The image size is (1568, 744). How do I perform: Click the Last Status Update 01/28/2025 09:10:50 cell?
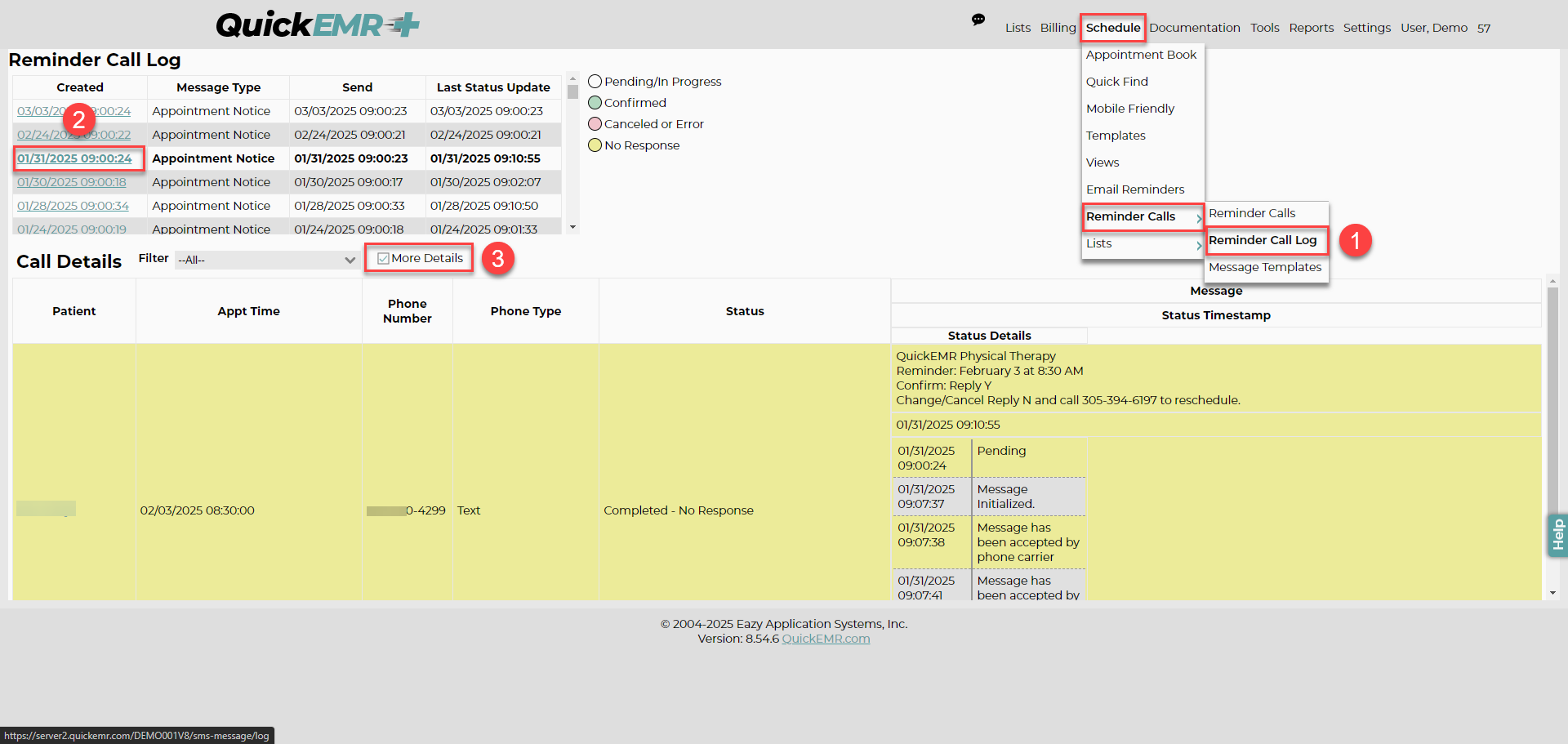[493, 206]
